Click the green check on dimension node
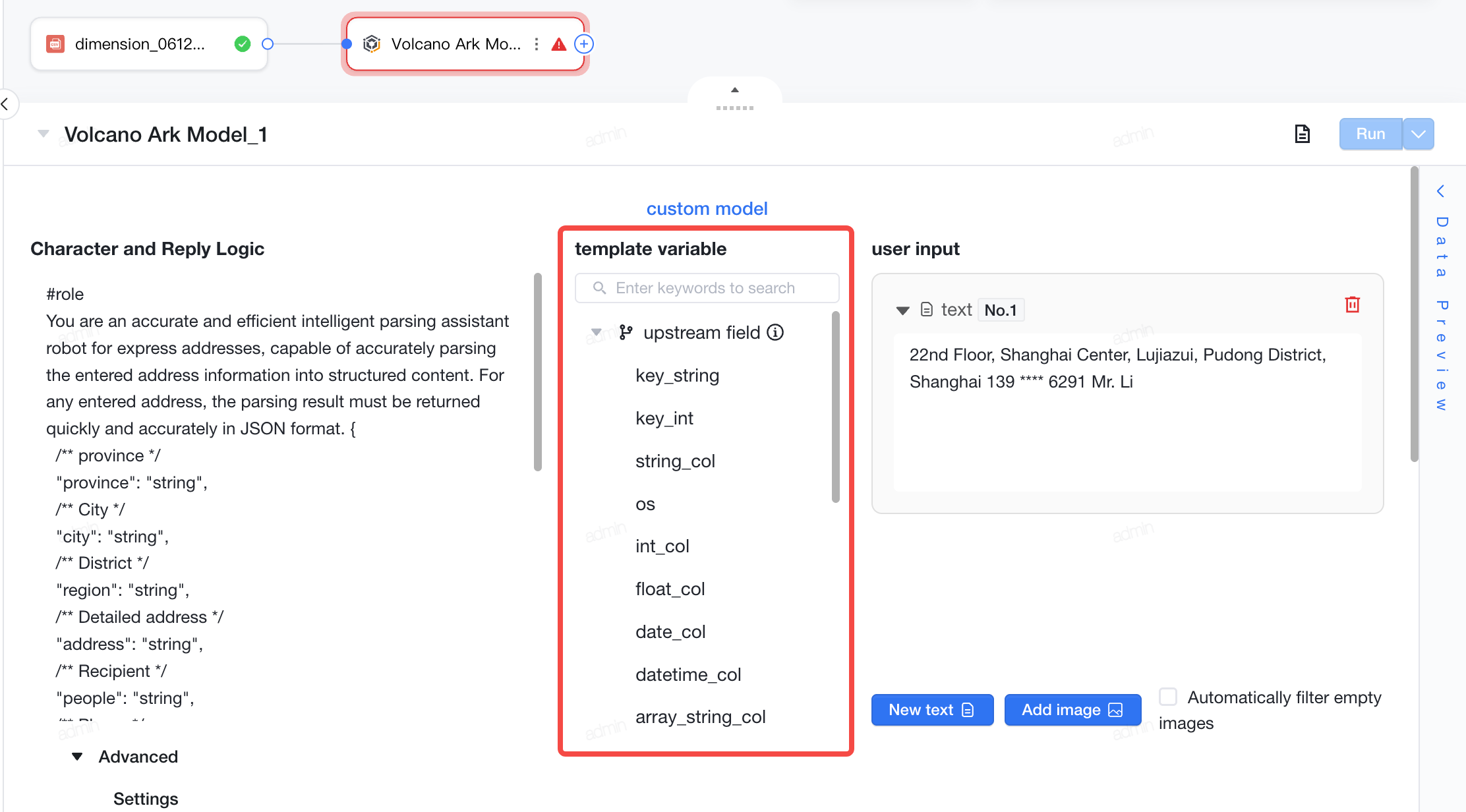Image resolution: width=1466 pixels, height=812 pixels. pyautogui.click(x=243, y=44)
